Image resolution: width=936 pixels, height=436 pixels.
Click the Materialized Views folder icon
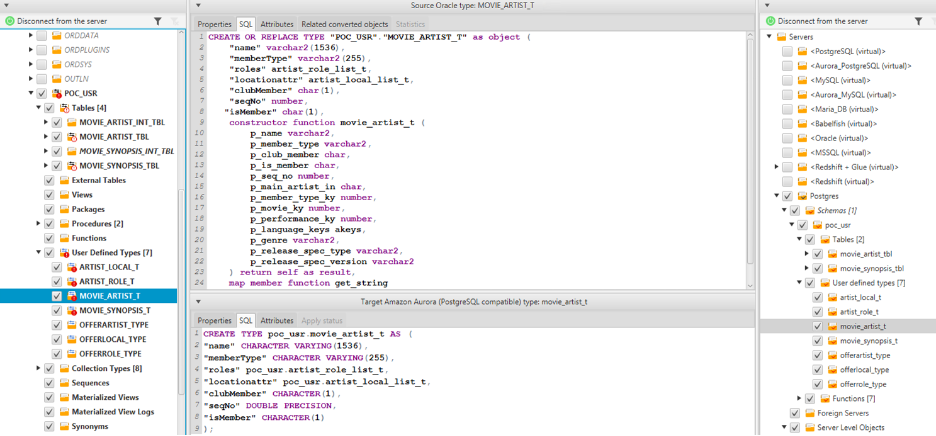(64, 397)
